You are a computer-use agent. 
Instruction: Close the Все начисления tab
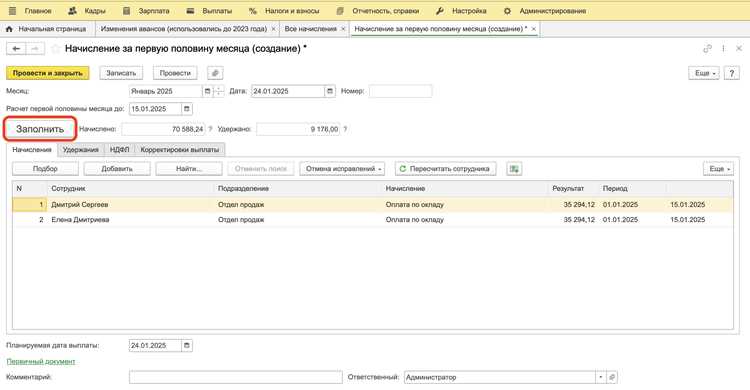click(x=343, y=29)
